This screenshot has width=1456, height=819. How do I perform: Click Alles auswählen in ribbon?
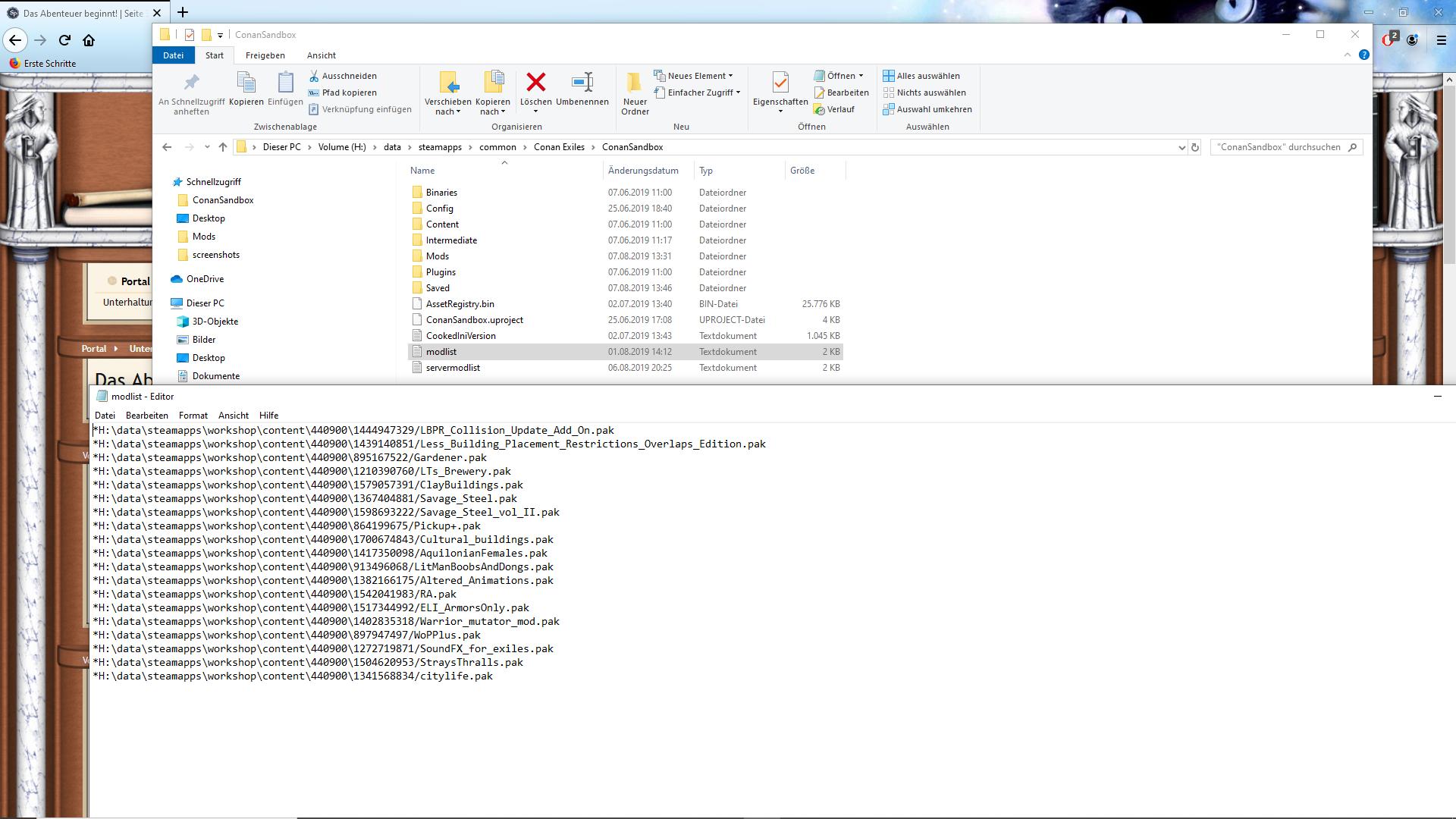click(921, 76)
